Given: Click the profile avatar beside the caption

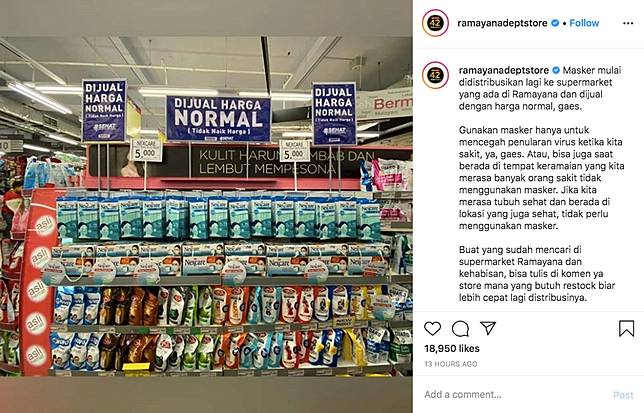Looking at the screenshot, I should point(435,75).
